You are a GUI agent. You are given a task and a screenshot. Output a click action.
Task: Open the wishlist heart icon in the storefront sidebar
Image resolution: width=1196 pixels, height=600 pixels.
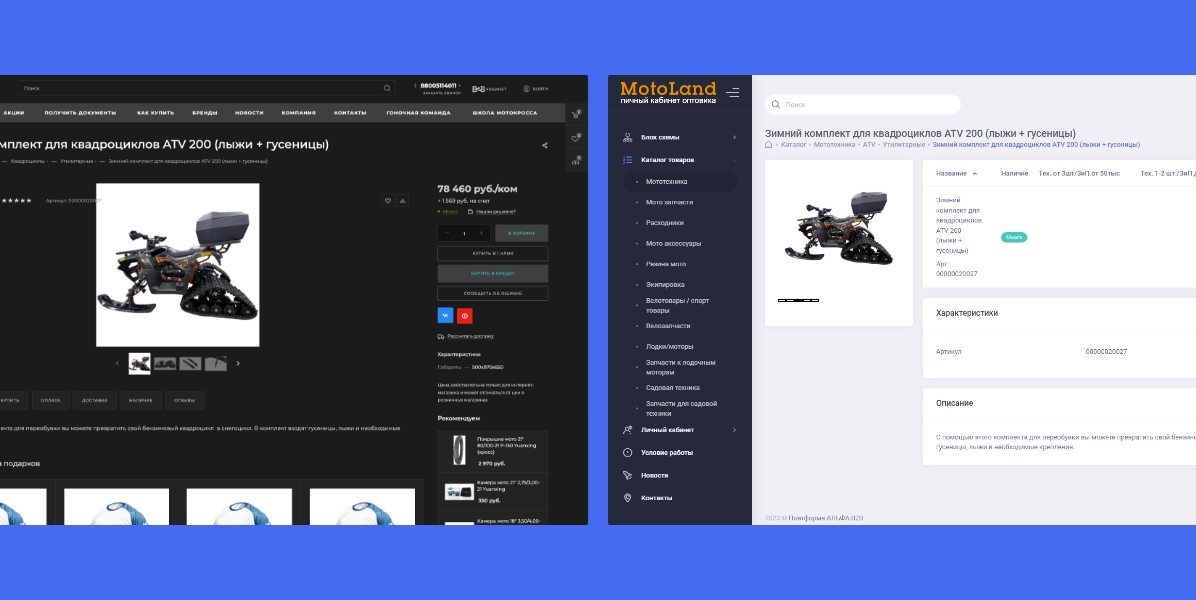575,138
